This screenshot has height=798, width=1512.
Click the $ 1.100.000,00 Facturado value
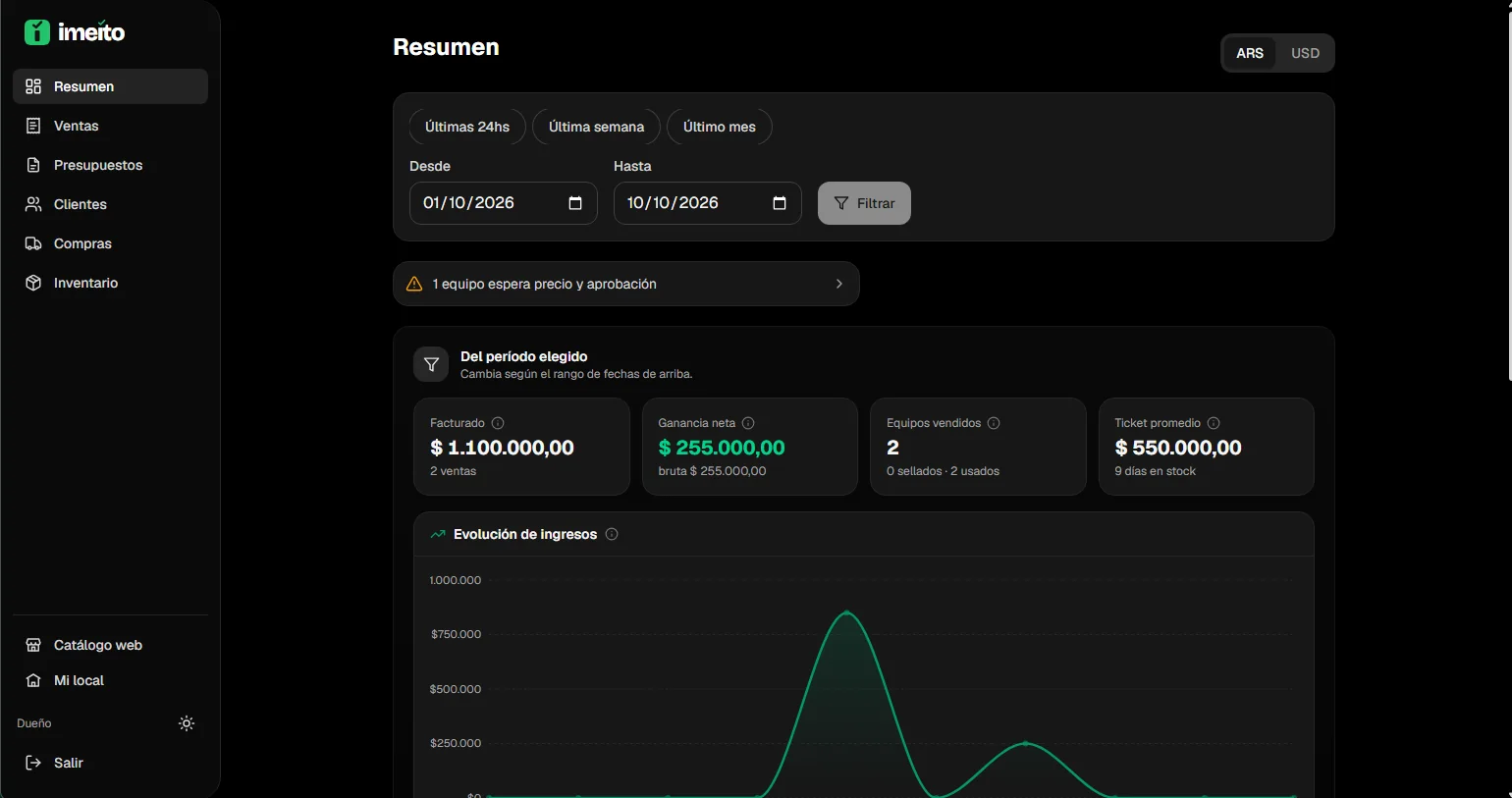click(502, 448)
